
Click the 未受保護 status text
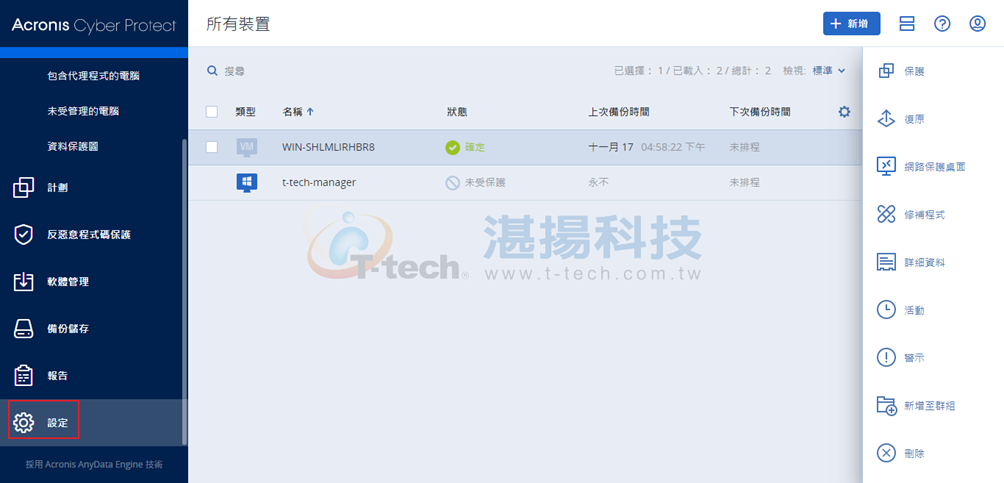[485, 183]
